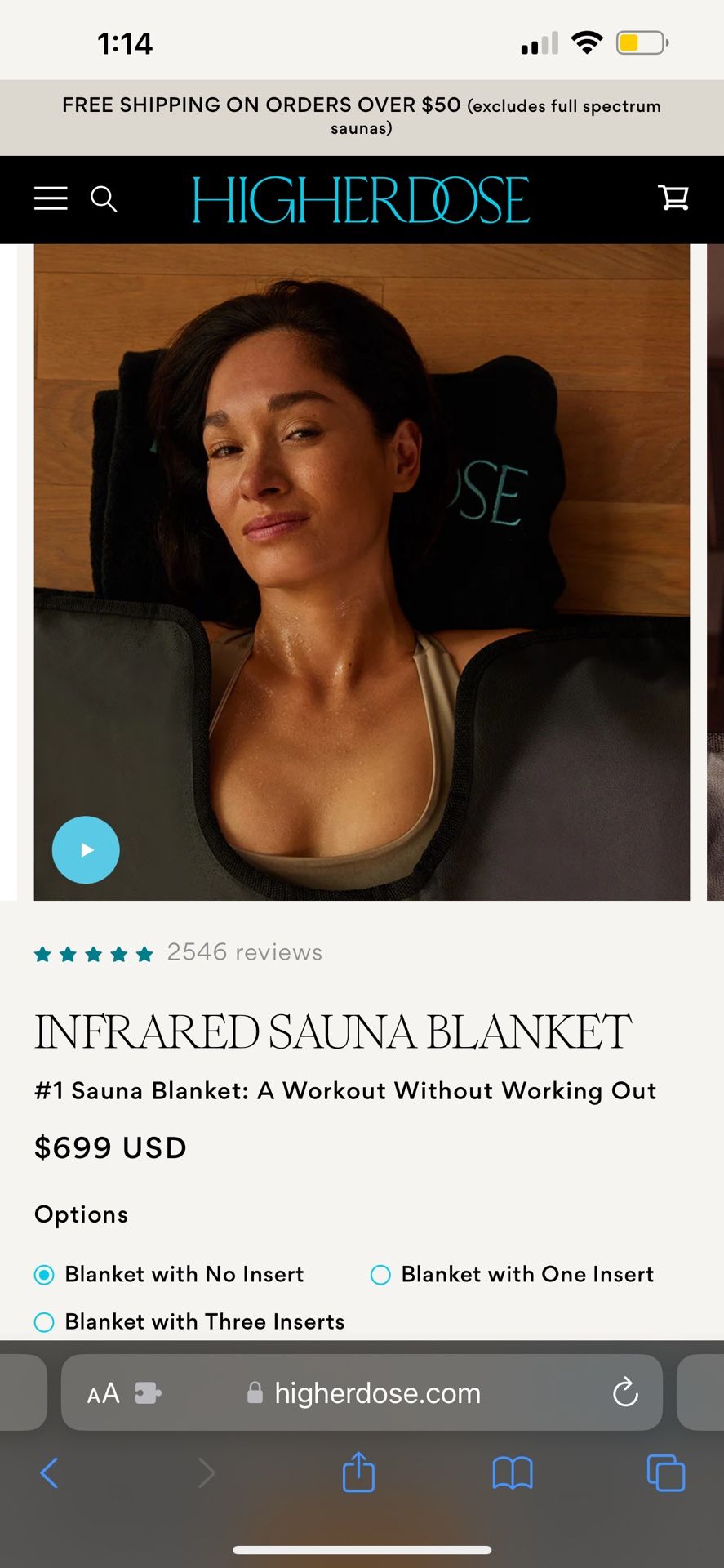Screen dimensions: 724x1568
Task: Play the product video
Action: point(86,849)
